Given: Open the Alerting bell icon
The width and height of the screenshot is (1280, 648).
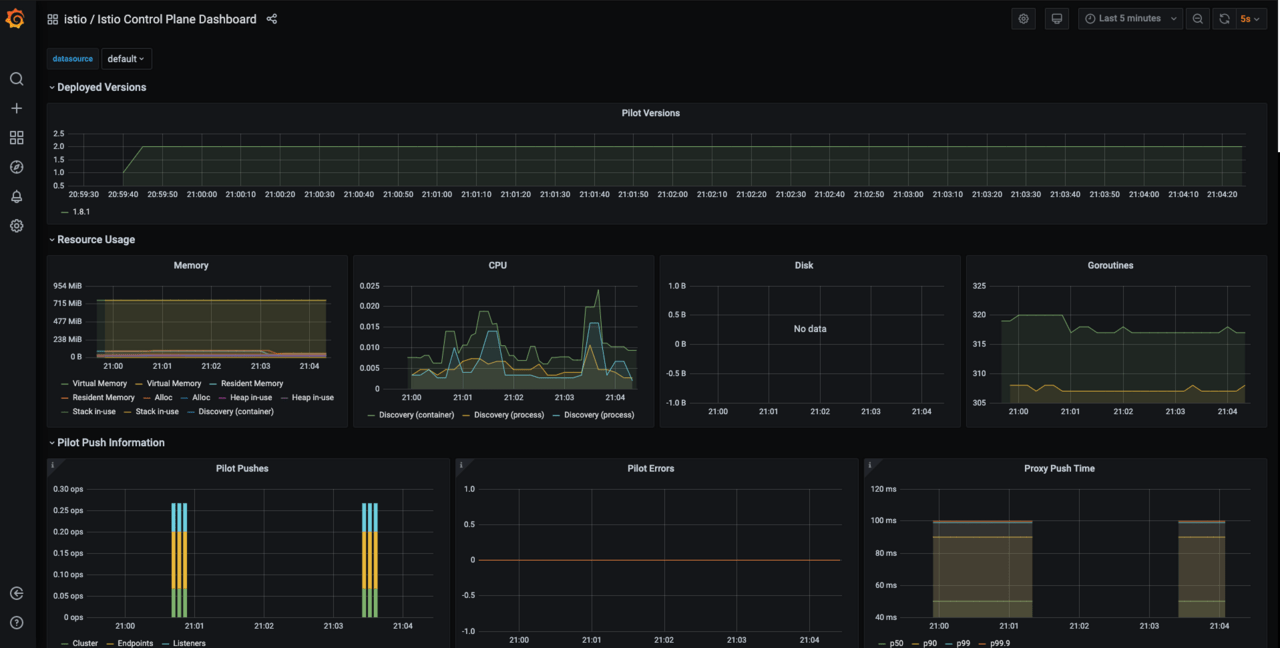Looking at the screenshot, I should point(16,197).
